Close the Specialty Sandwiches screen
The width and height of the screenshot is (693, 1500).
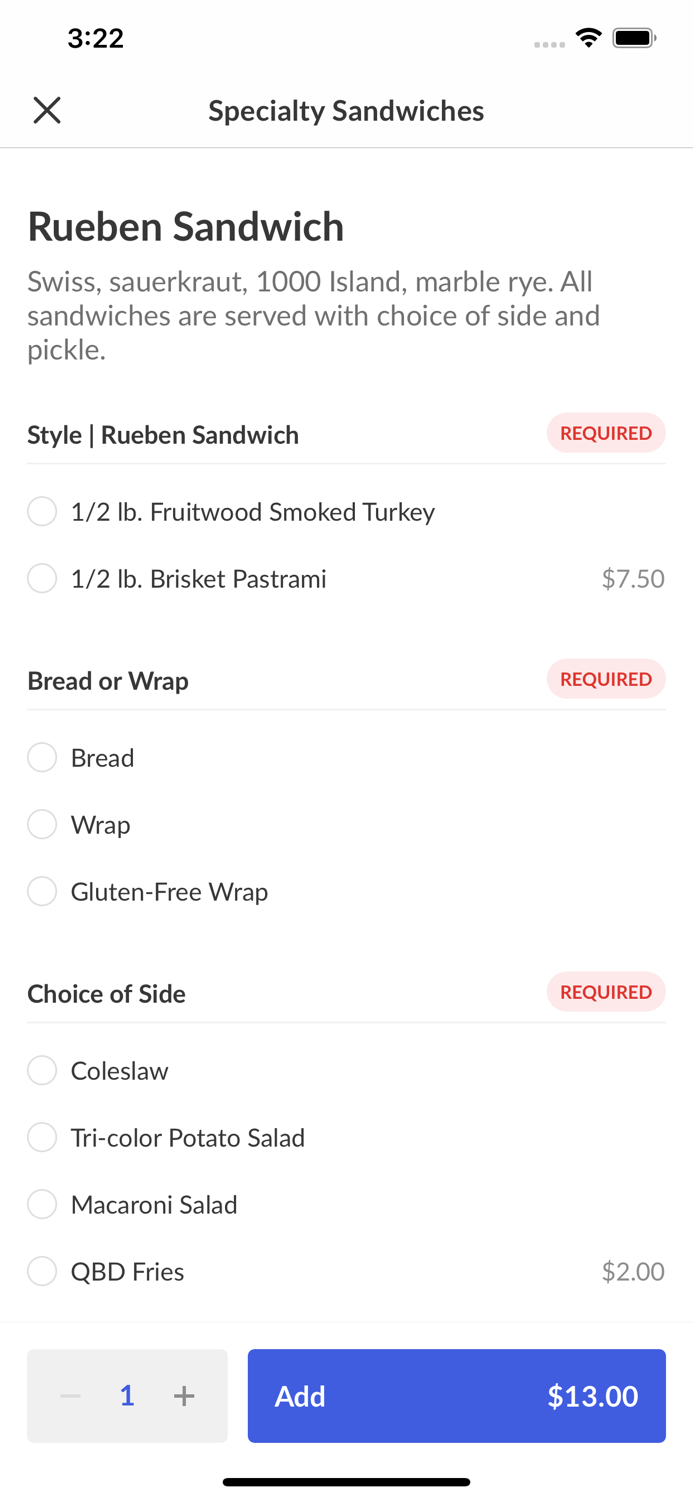tap(46, 110)
